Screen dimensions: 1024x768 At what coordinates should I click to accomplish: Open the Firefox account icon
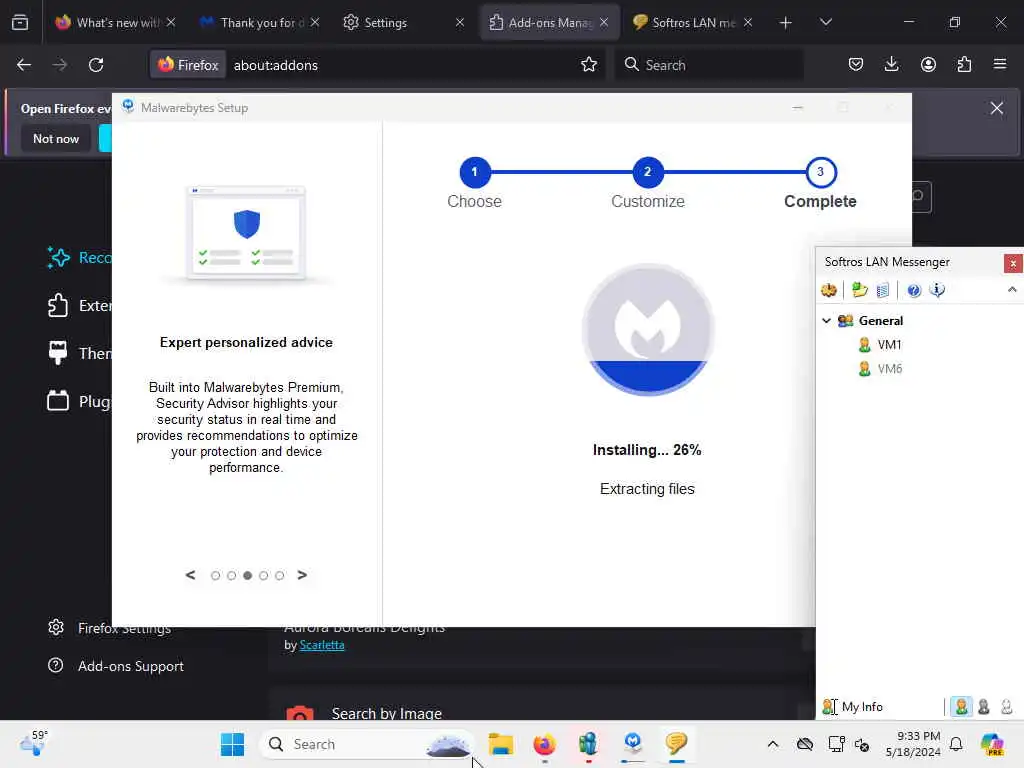(x=928, y=65)
